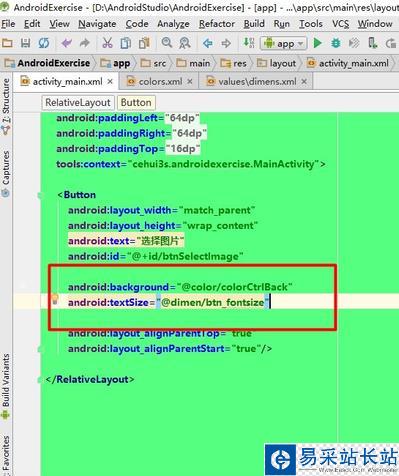The width and height of the screenshot is (399, 476).
Task: Click the "@color/colorCtrlBack" value
Action: point(235,287)
